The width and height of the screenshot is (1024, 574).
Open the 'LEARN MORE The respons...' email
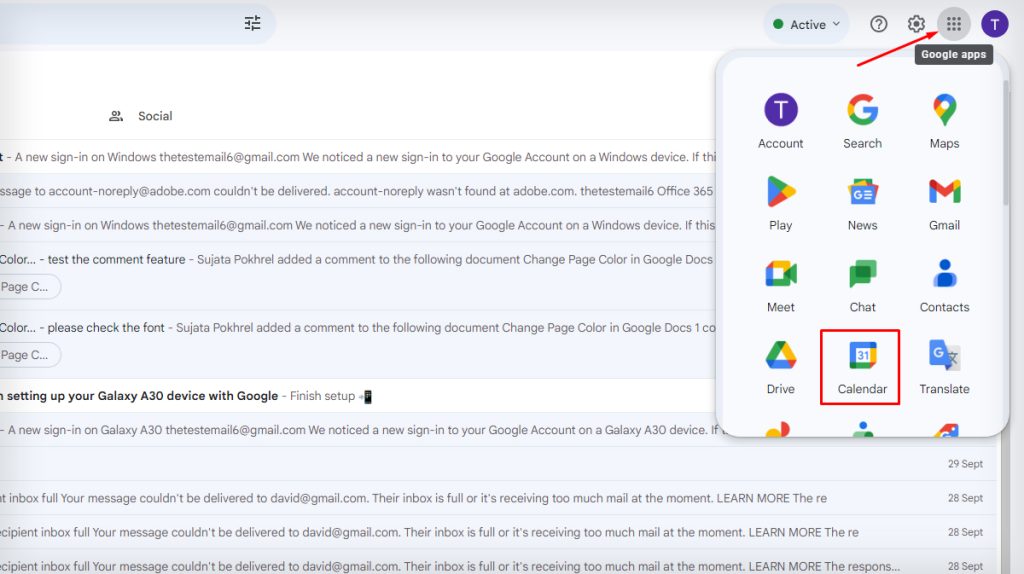[x=498, y=566]
